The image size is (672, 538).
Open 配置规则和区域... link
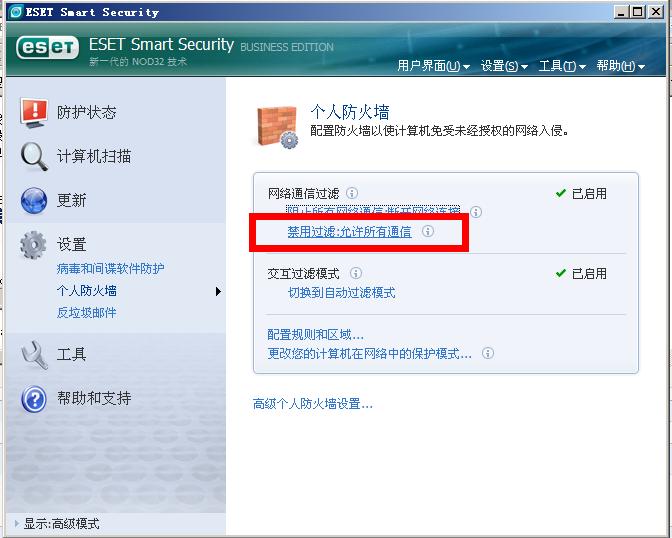coord(315,334)
